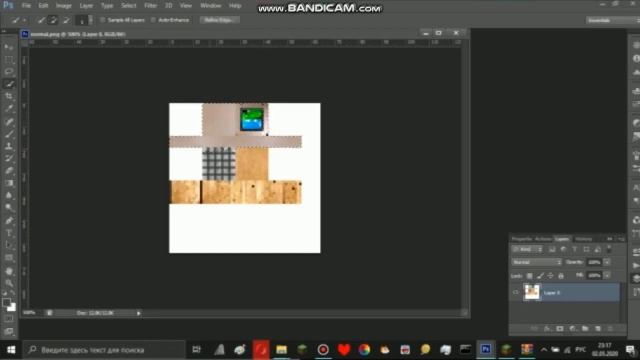Choose Add to Selection mode

click(53, 20)
